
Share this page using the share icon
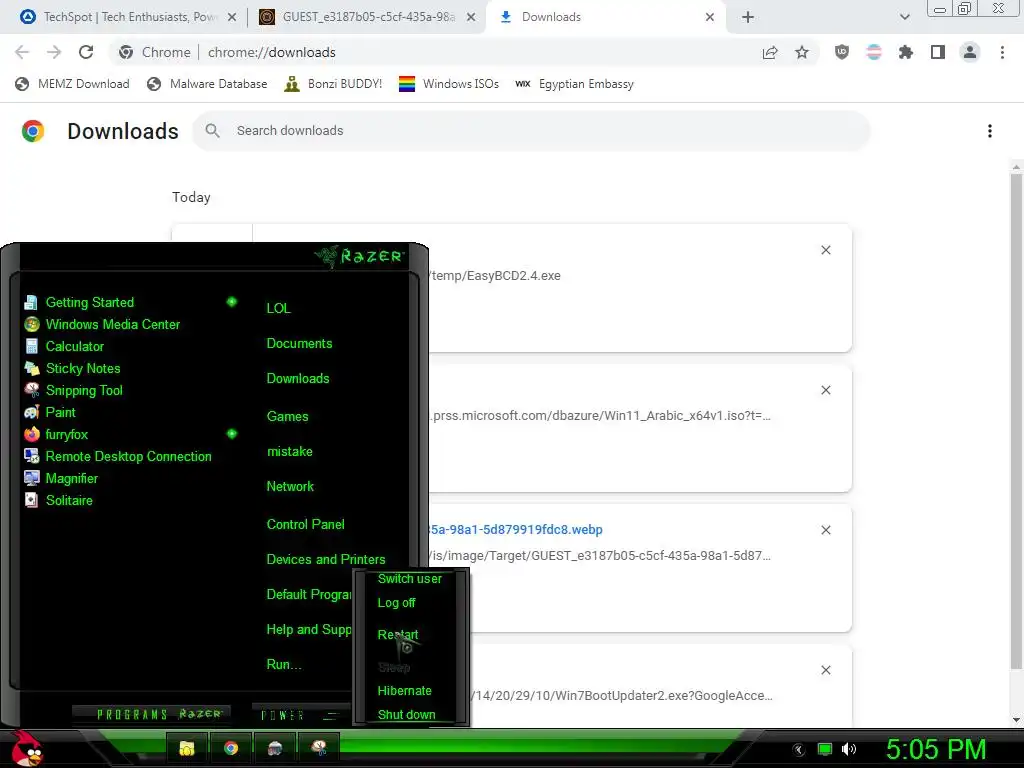[x=770, y=52]
